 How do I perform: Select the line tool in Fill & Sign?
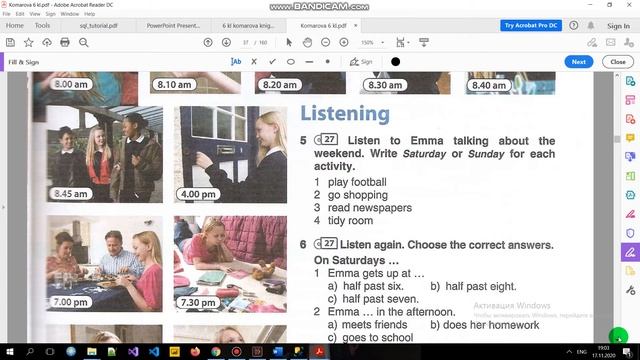(x=309, y=62)
